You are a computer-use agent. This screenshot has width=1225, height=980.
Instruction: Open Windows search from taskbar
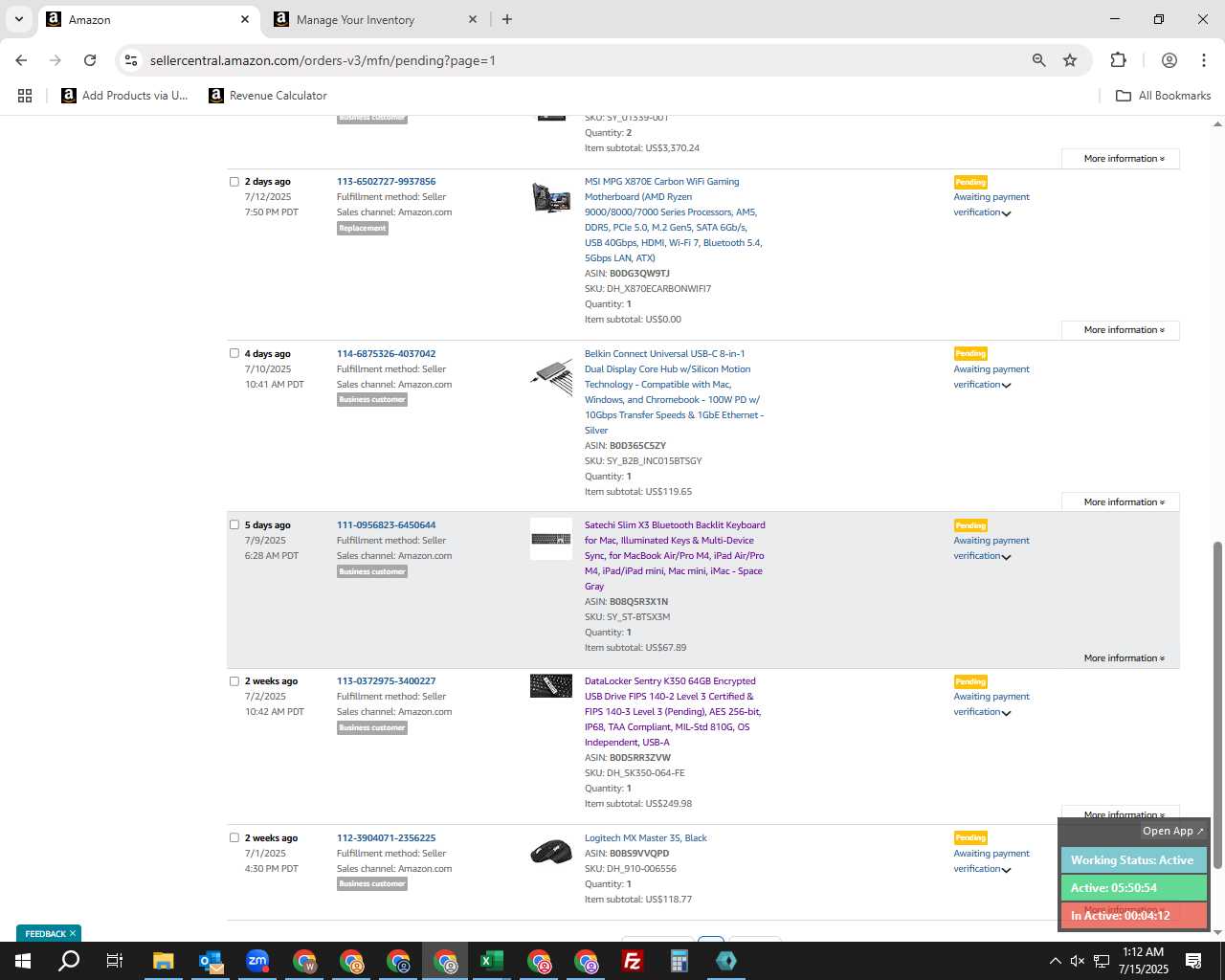(x=69, y=961)
